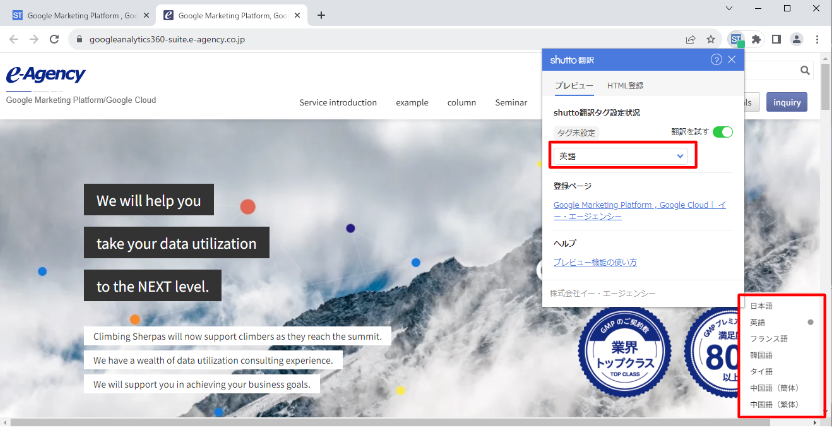Close the active e-Agency tab
The image size is (832, 428).
(x=297, y=15)
